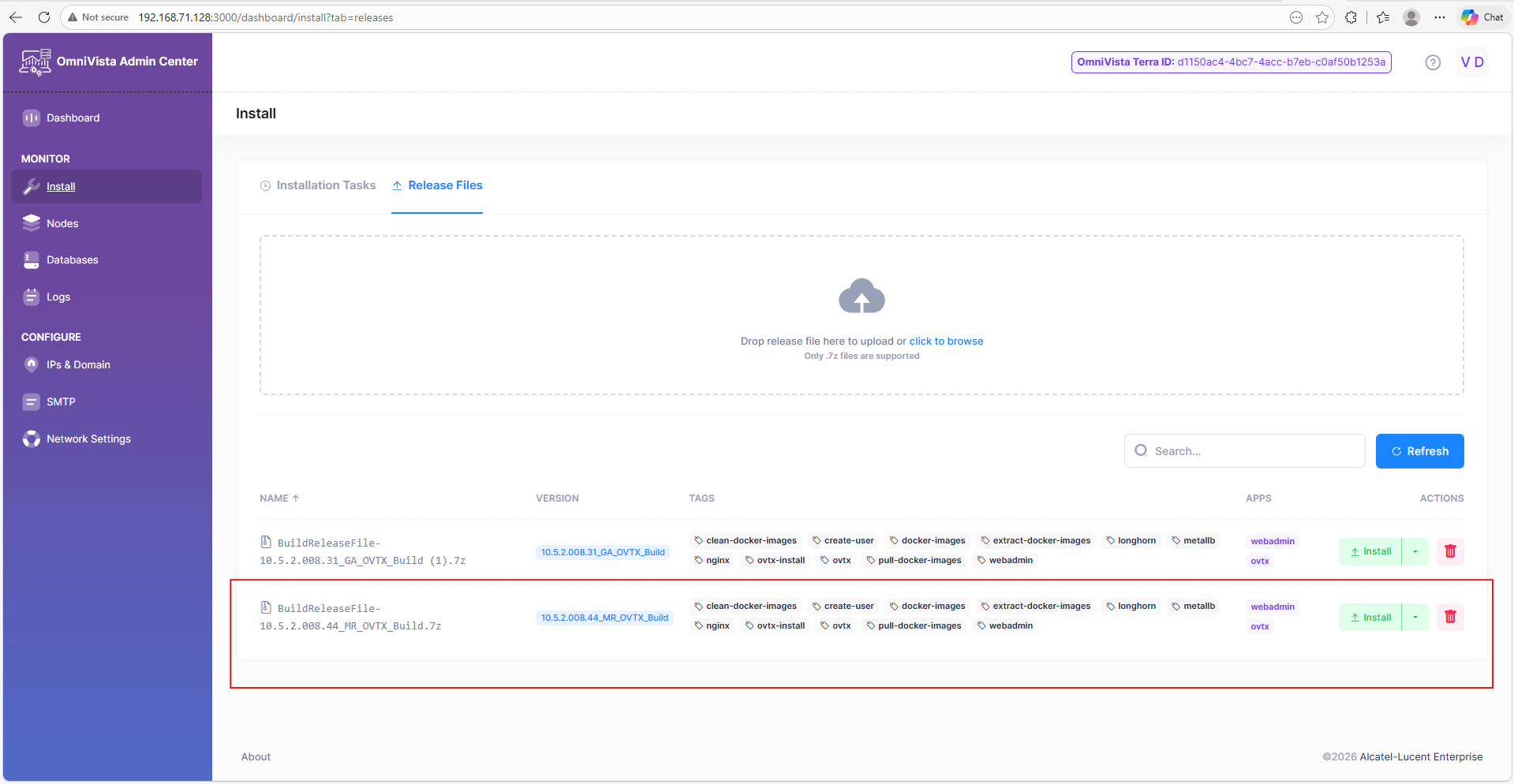Sort by the NAME column header

279,498
